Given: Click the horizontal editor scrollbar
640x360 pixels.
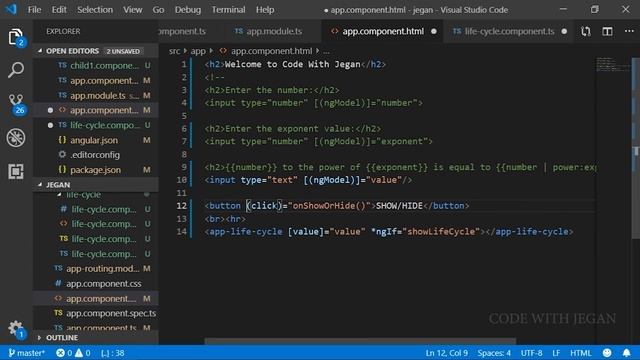Looking at the screenshot, I should point(360,341).
